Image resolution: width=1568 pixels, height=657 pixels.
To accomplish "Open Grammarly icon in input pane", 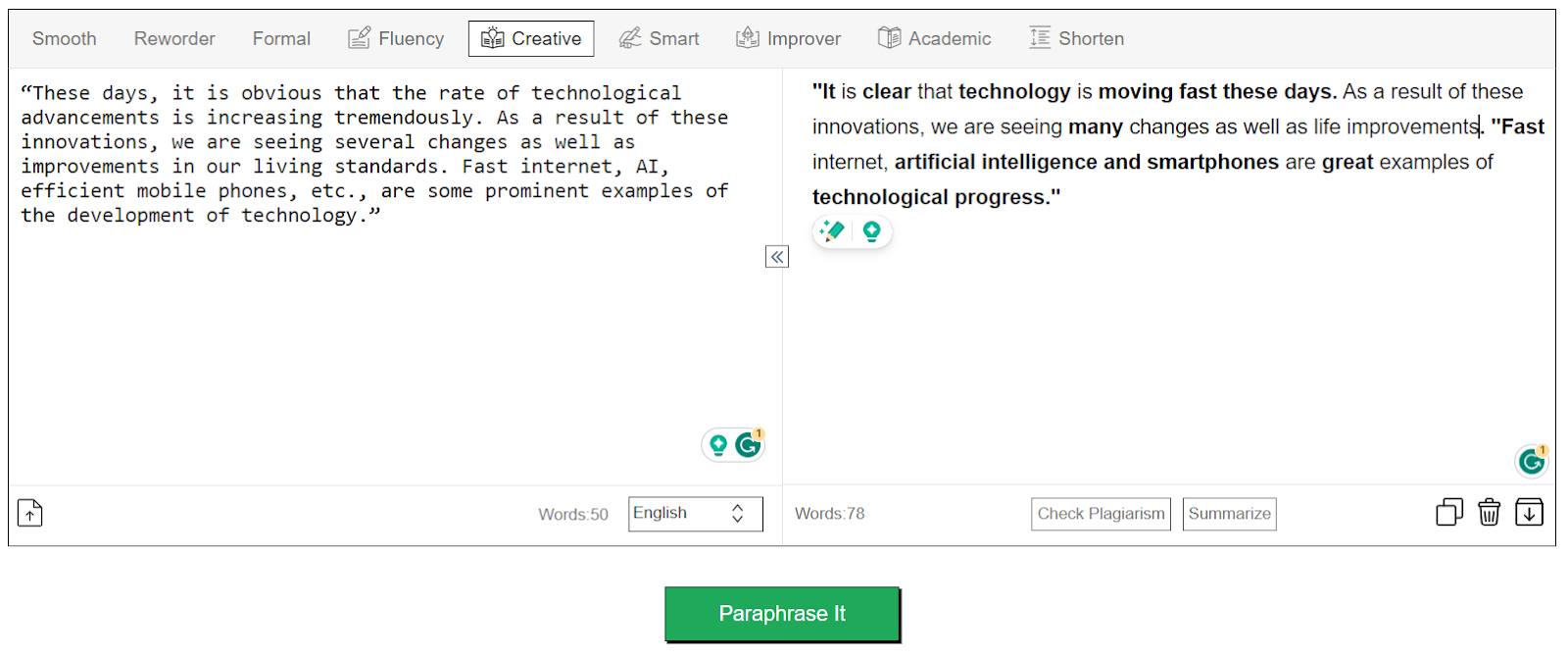I will 749,445.
